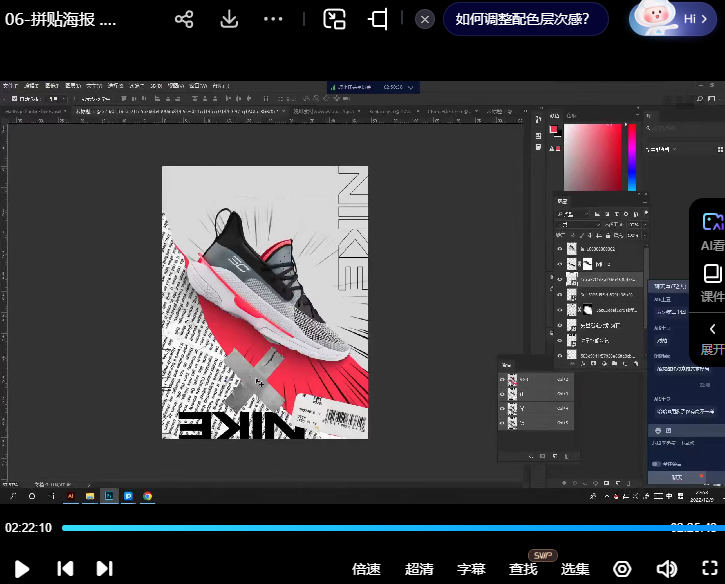Image resolution: width=725 pixels, height=584 pixels.
Task: Play the video
Action: click(x=22, y=568)
